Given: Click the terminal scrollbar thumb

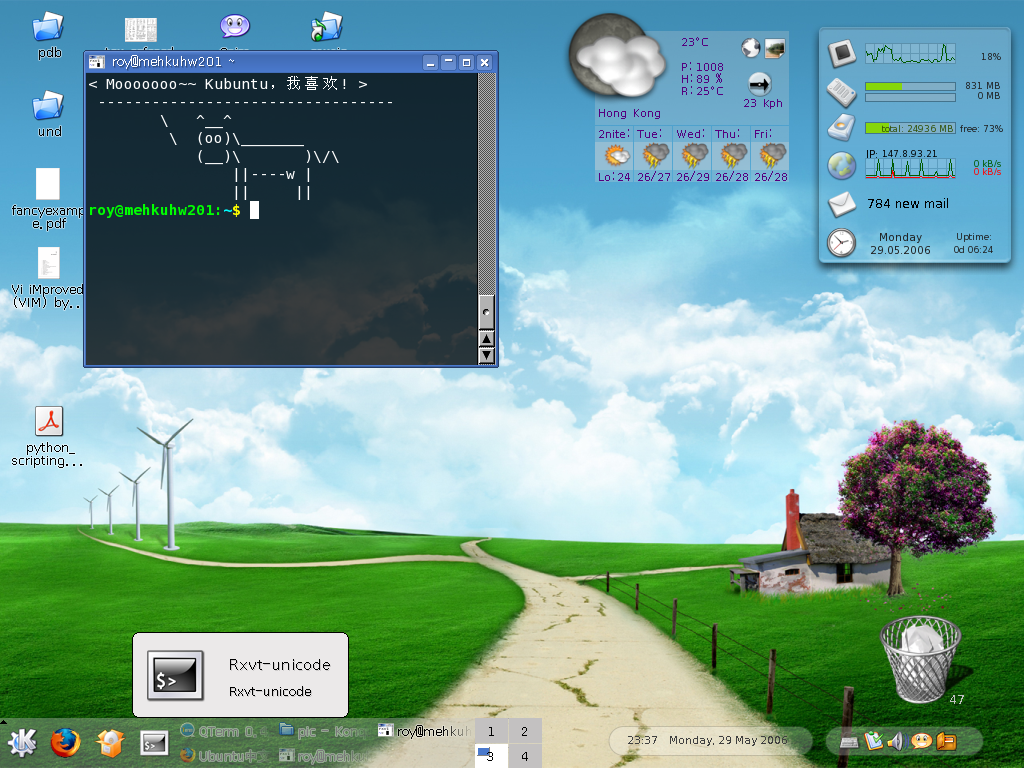Looking at the screenshot, I should tap(487, 312).
